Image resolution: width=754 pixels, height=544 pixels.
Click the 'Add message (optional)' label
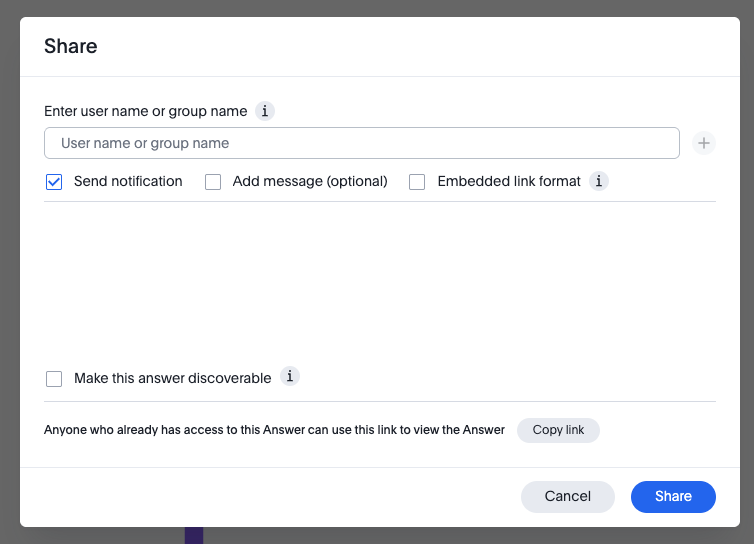tap(310, 181)
